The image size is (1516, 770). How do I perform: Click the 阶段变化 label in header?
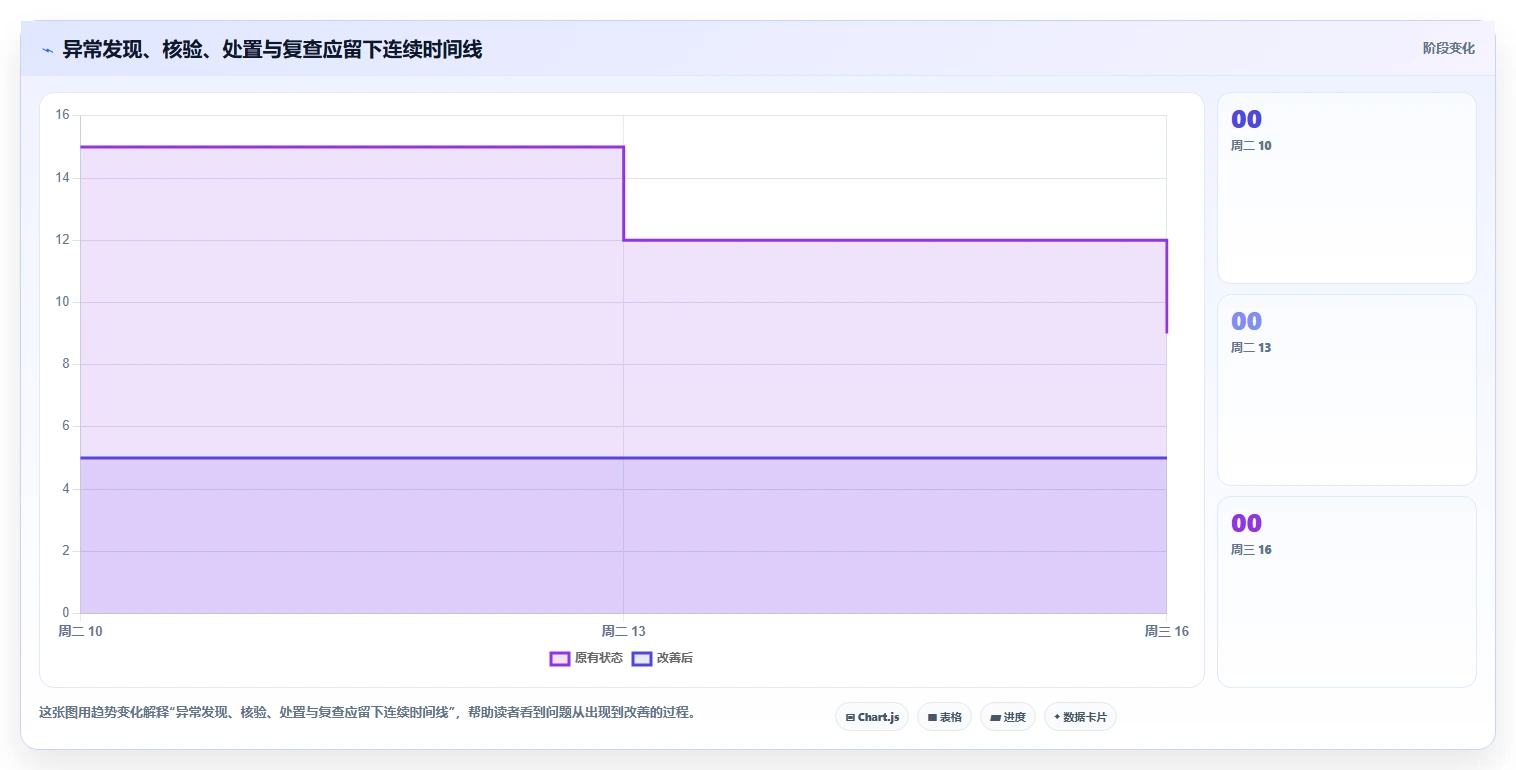[x=1448, y=48]
